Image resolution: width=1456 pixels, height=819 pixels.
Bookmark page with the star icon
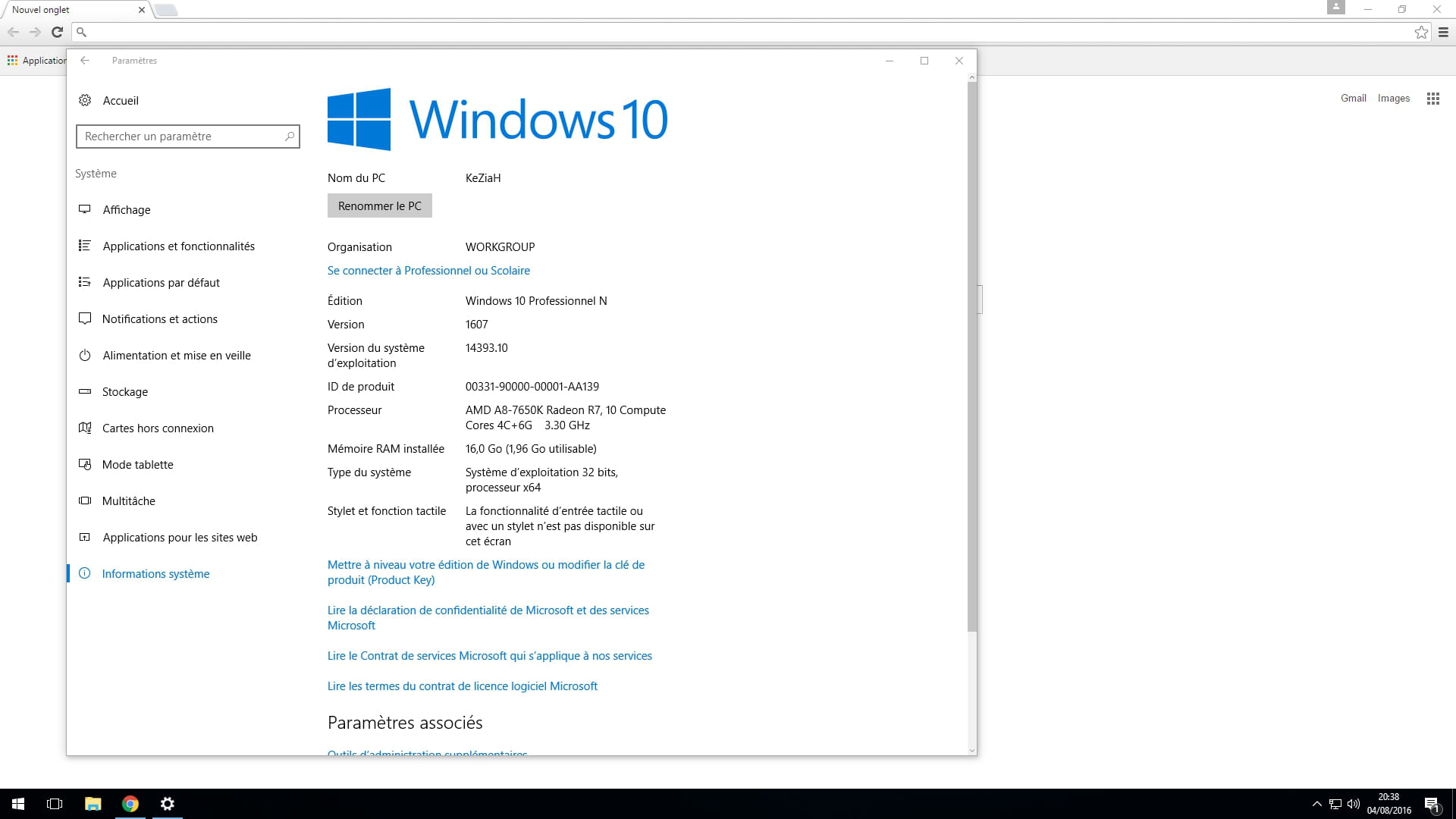pos(1421,32)
